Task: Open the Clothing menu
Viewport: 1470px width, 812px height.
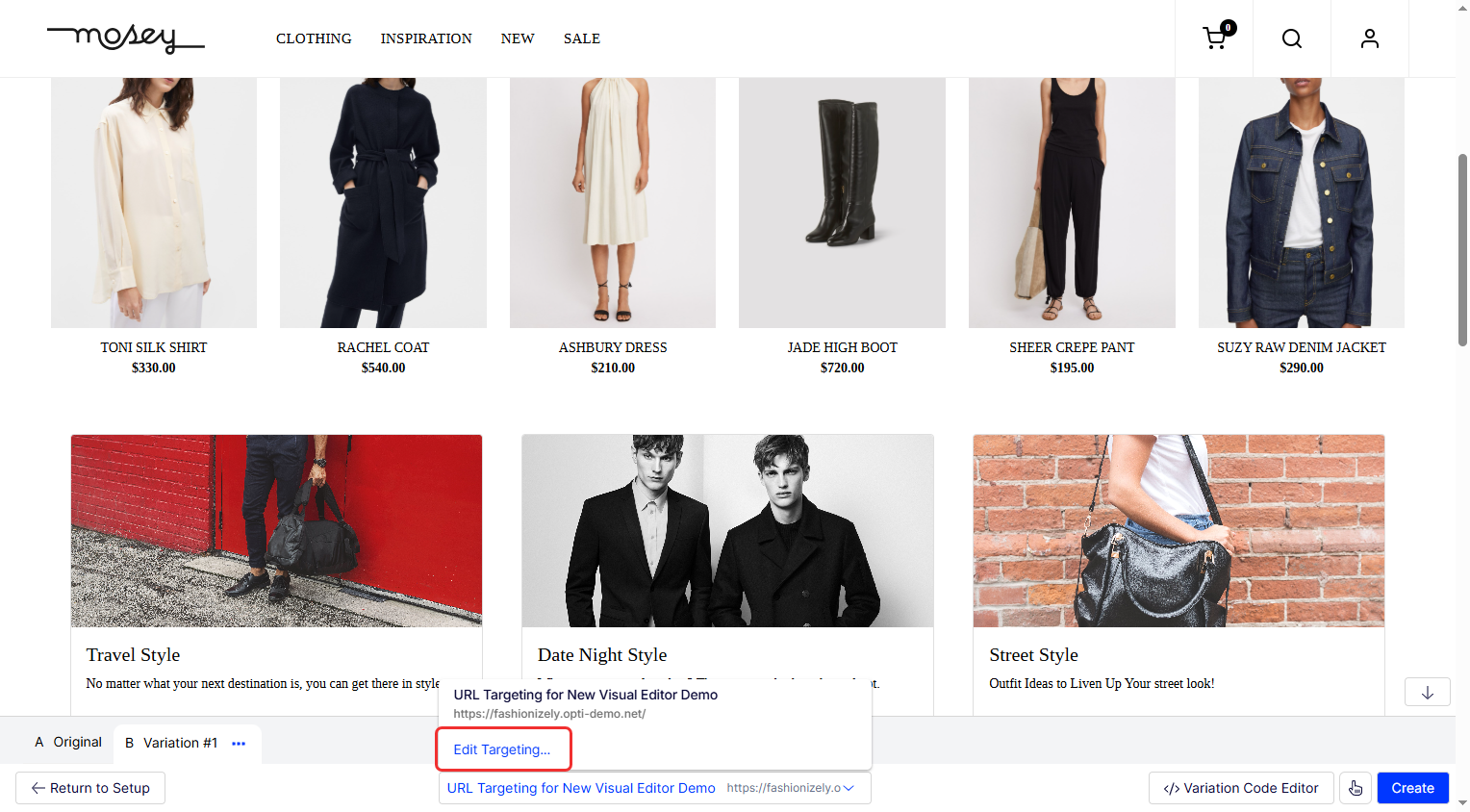Action: (314, 38)
